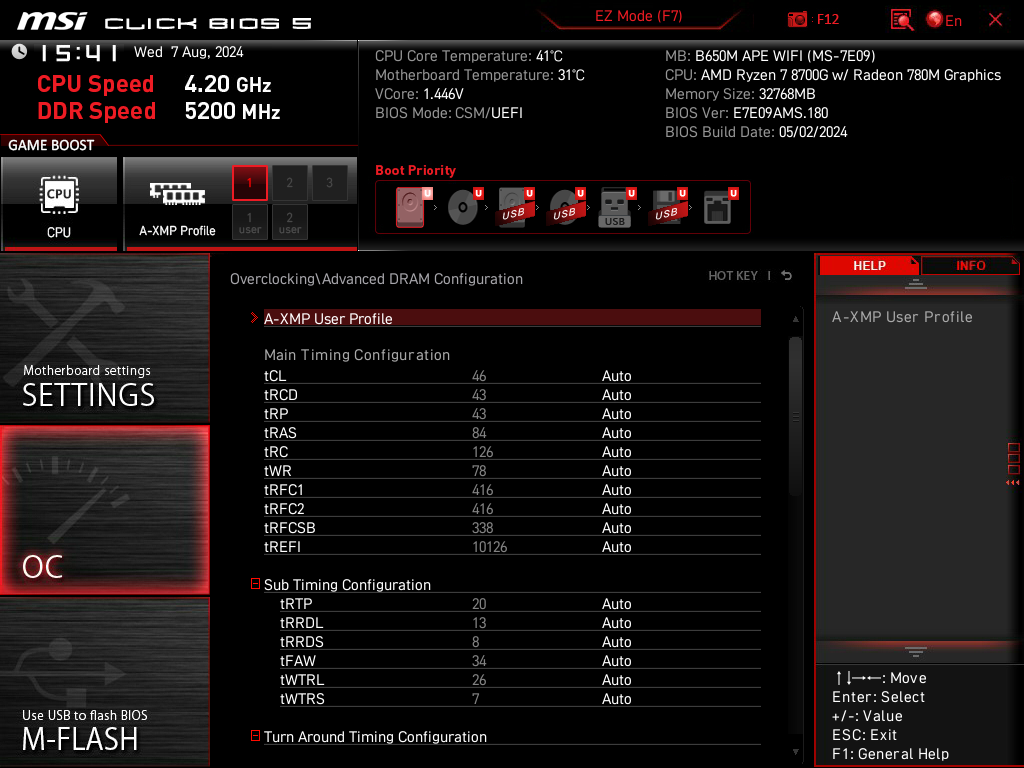Close the BIOS with the X icon
The image size is (1024, 768).
(995, 20)
